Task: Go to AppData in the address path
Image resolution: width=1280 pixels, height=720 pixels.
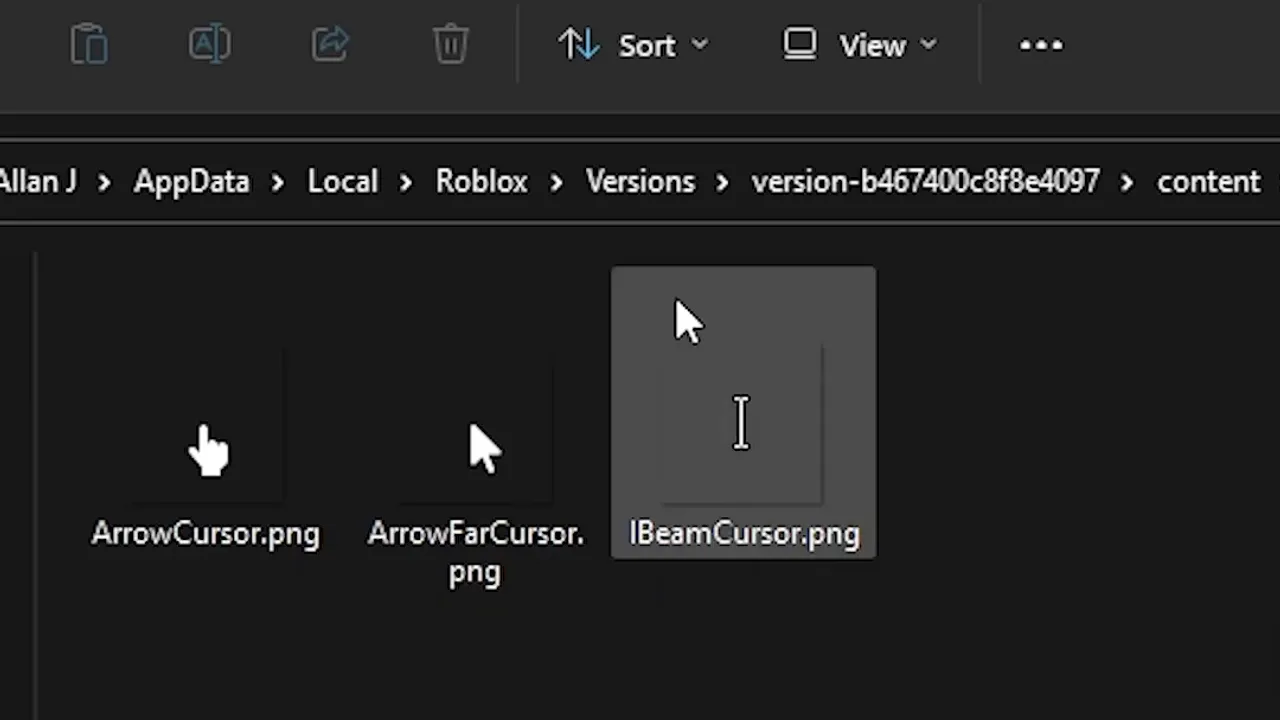Action: [191, 182]
